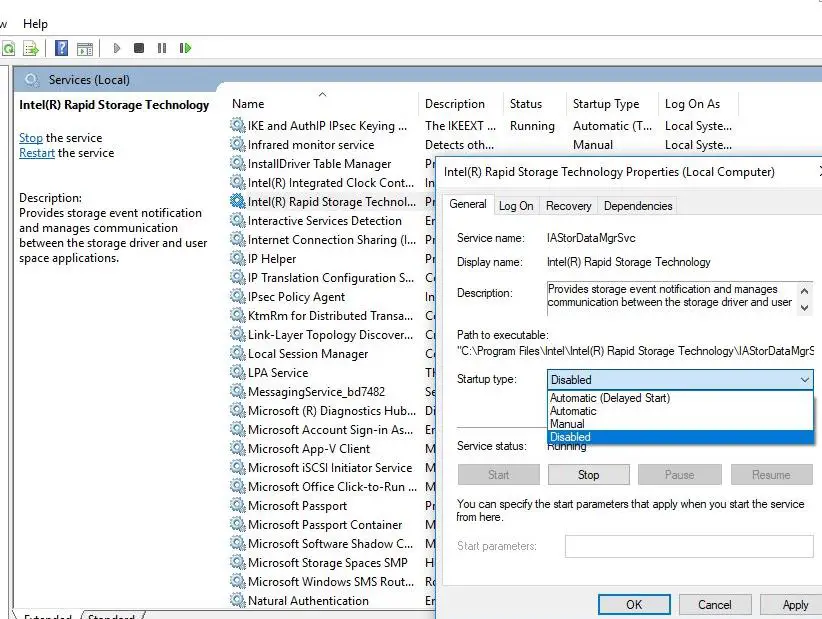Click the Restart the service link
The width and height of the screenshot is (822, 619).
click(37, 153)
